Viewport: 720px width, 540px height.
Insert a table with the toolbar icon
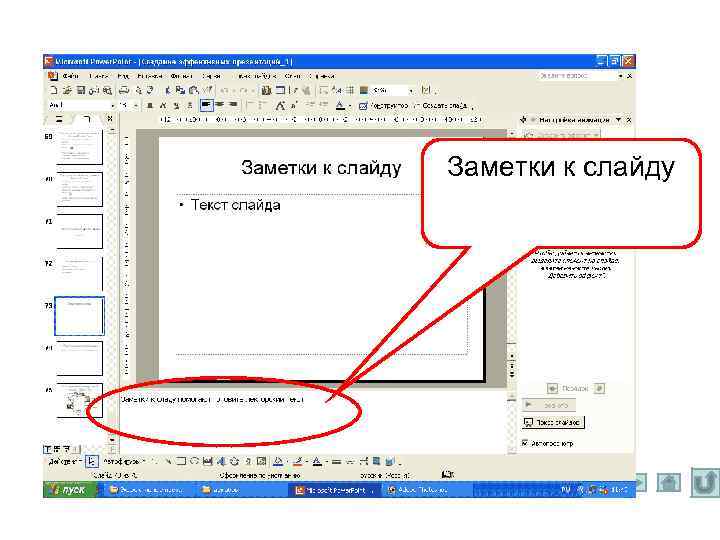click(280, 90)
